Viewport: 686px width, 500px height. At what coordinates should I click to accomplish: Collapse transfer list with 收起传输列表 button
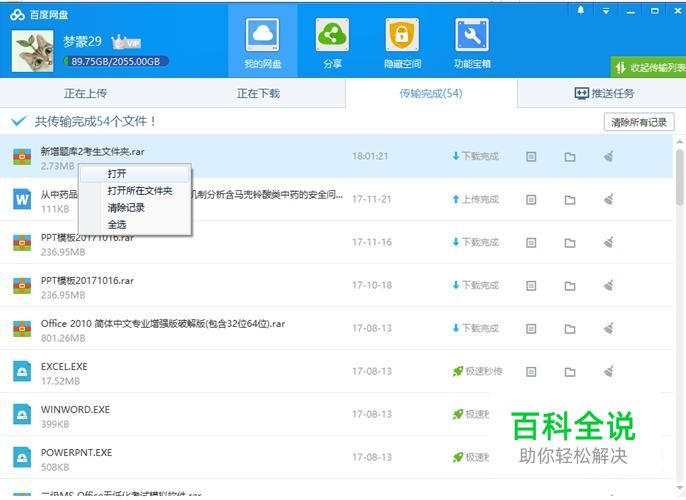[x=649, y=67]
